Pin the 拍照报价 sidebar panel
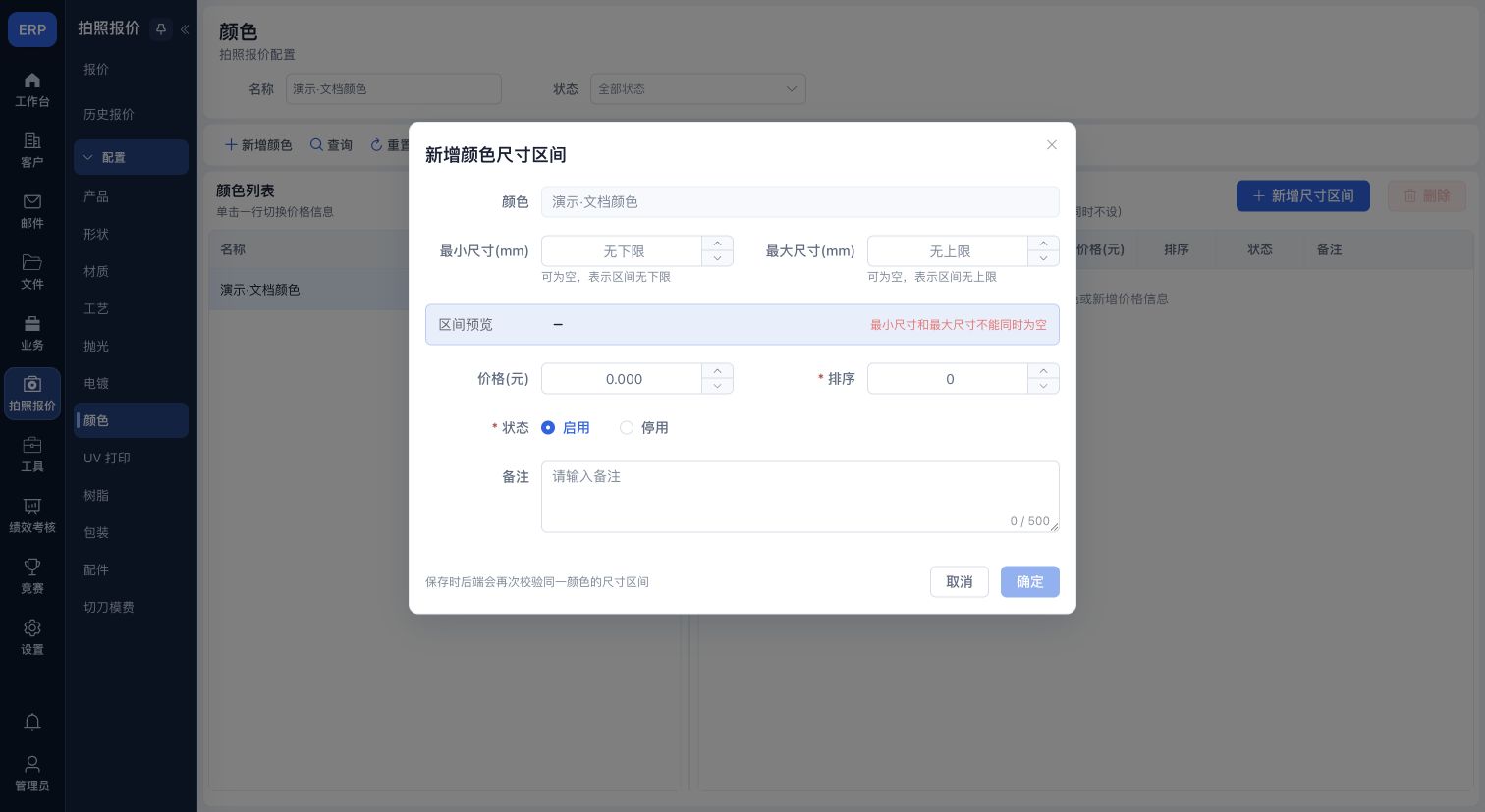The image size is (1485, 812). [x=161, y=29]
